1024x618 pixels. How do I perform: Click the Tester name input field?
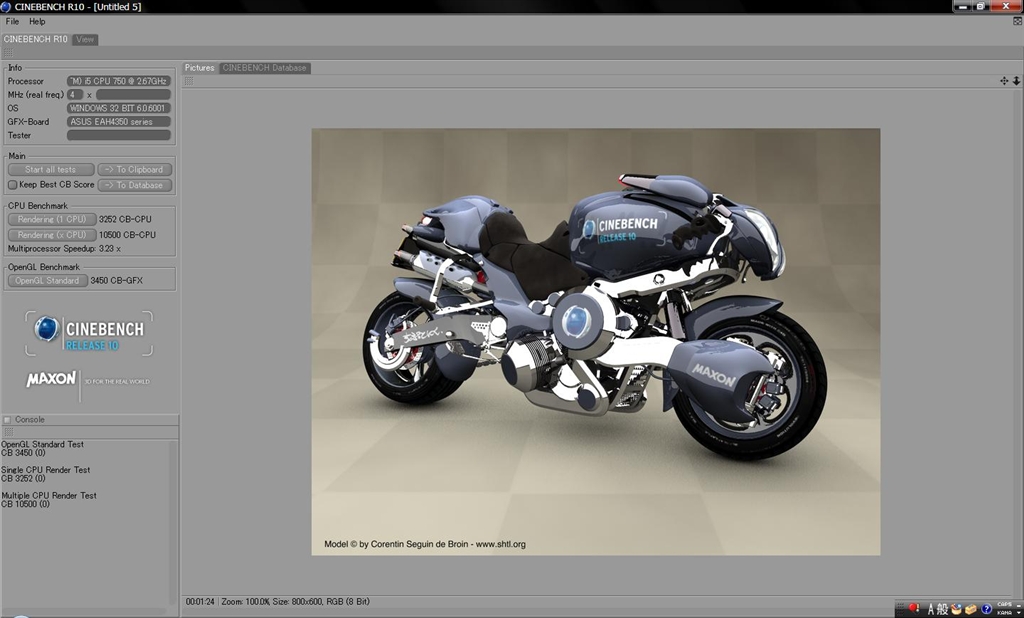pos(118,135)
